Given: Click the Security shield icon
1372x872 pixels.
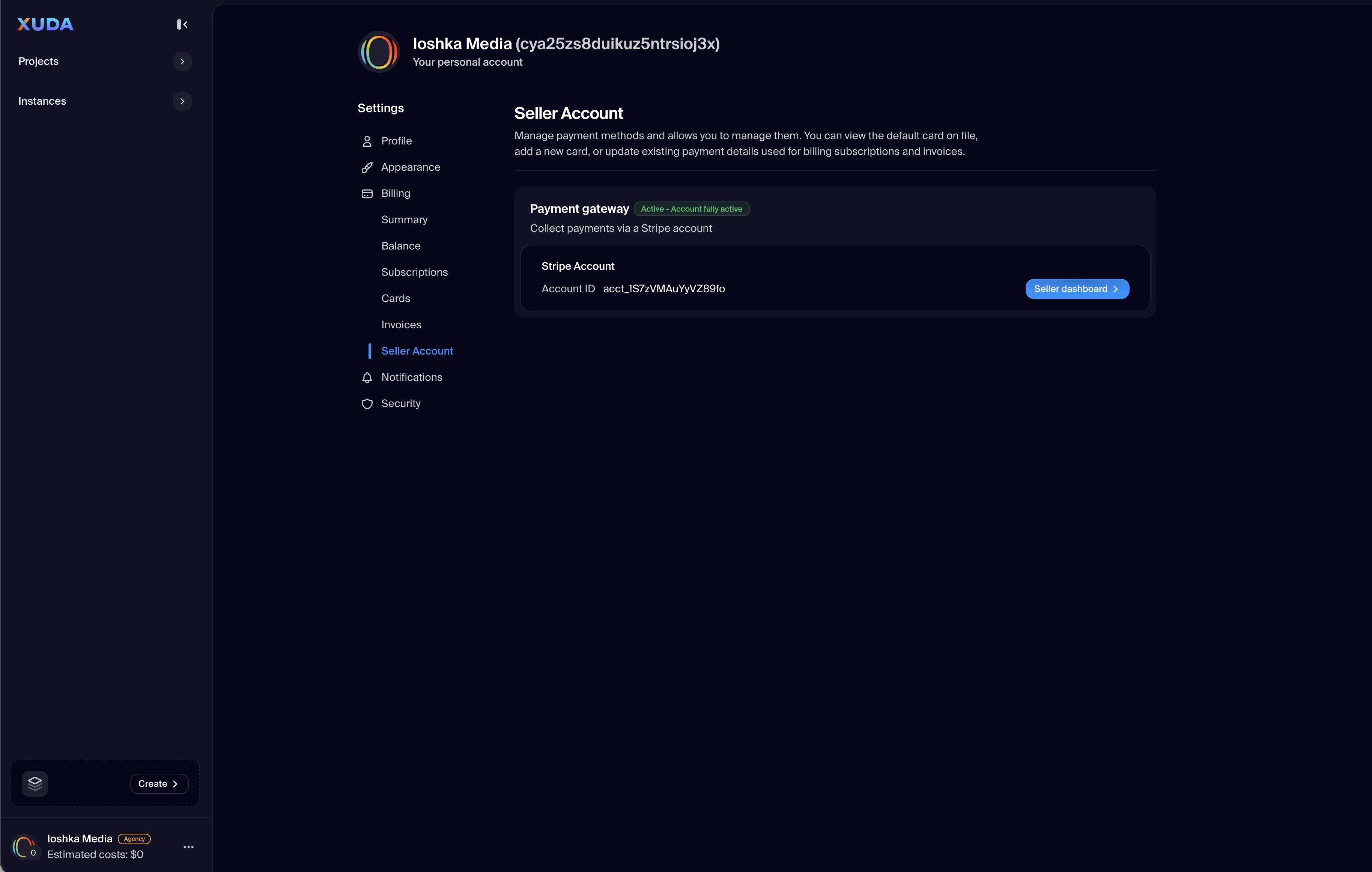Looking at the screenshot, I should coord(367,404).
